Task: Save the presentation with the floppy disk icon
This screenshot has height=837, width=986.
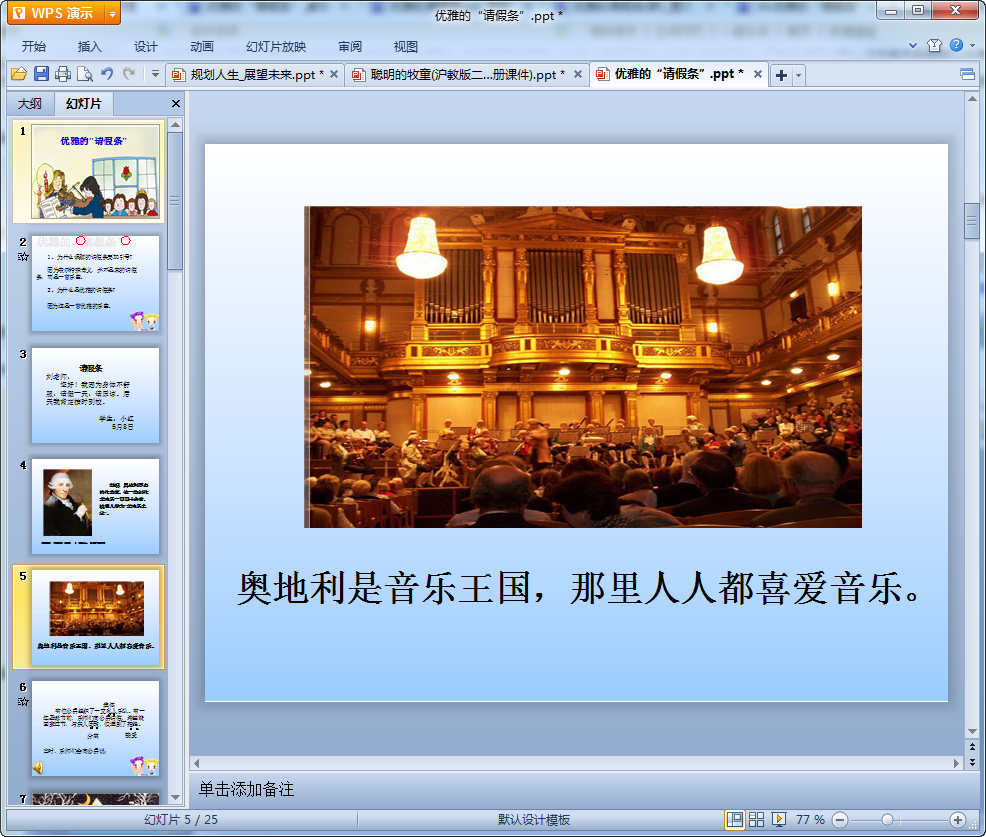Action: [42, 74]
